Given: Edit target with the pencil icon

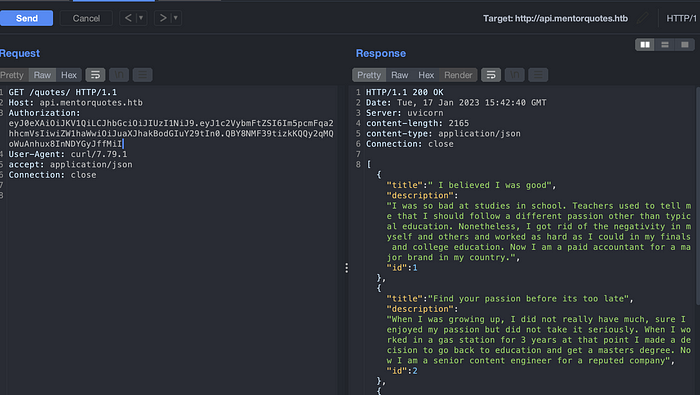Looking at the screenshot, I should [643, 18].
